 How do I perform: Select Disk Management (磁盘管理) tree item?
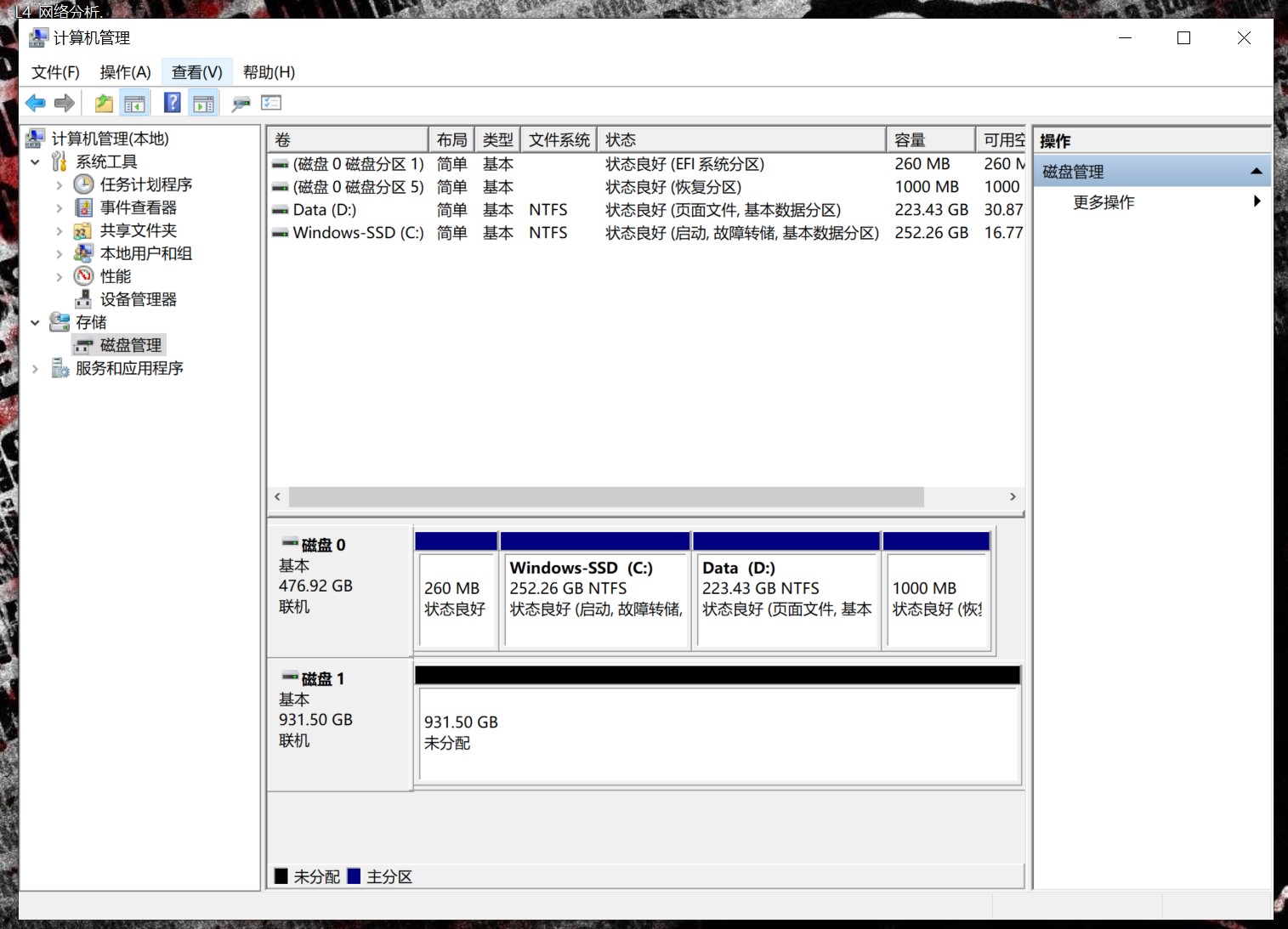[131, 345]
